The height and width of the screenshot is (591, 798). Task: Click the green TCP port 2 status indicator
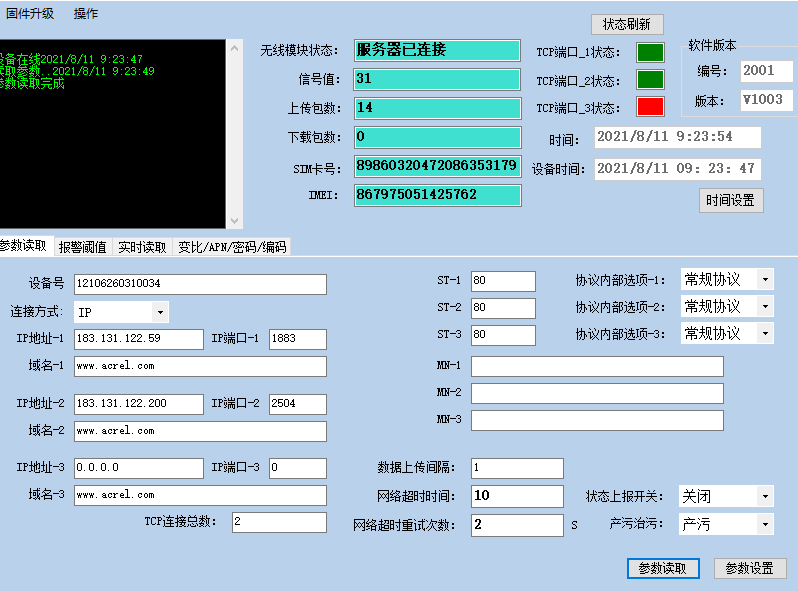(x=650, y=80)
